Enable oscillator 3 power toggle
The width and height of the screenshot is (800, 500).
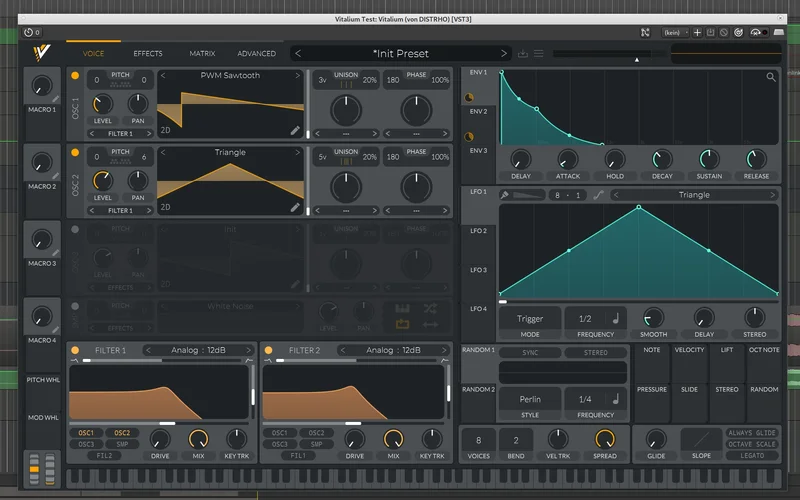tap(75, 229)
